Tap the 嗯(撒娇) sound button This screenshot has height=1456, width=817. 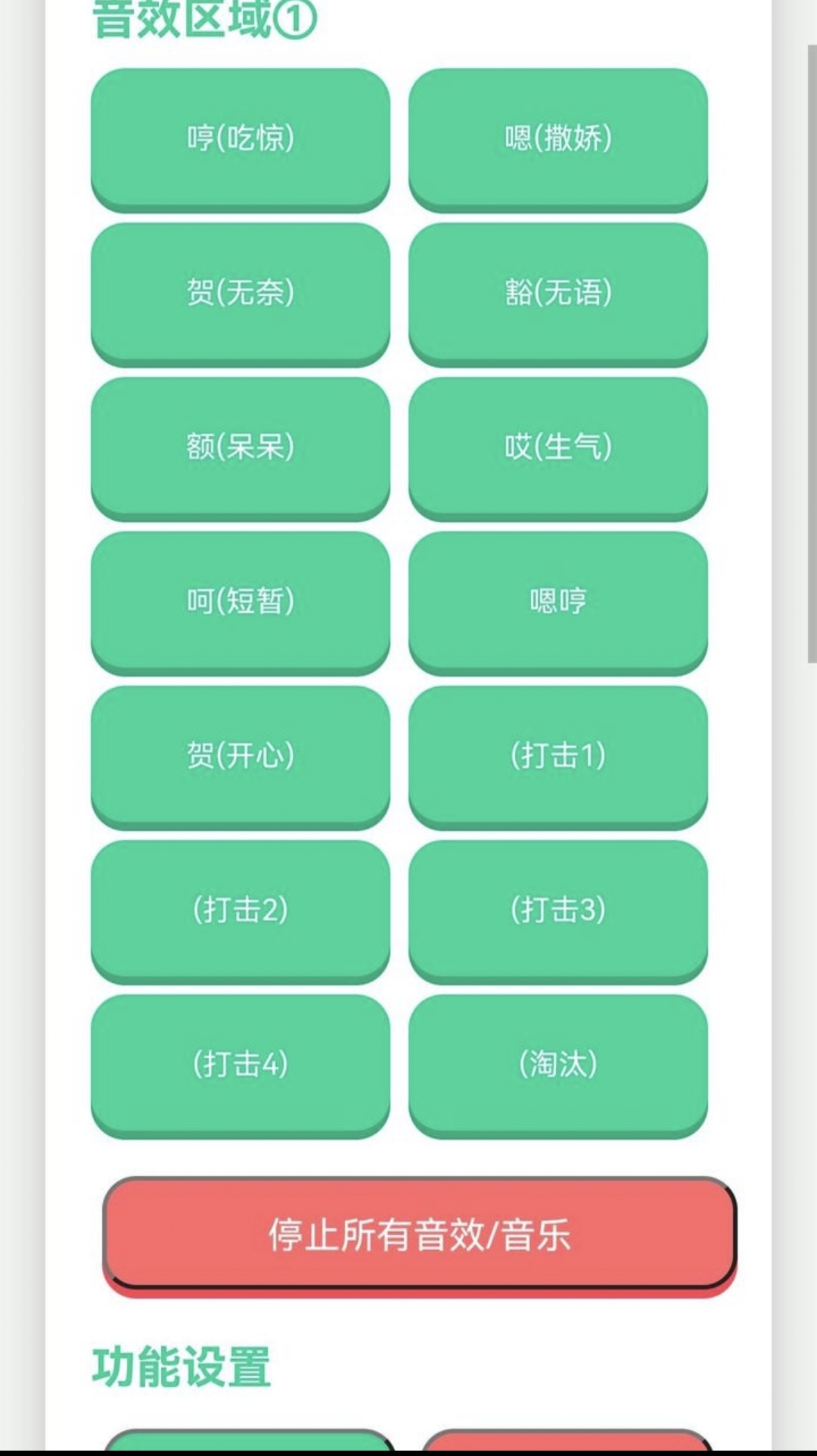pos(558,138)
